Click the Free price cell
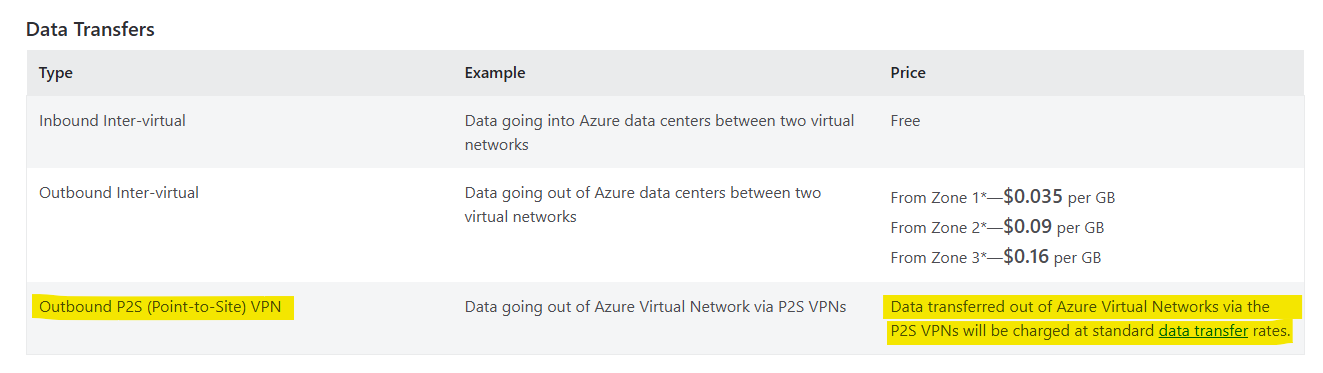The image size is (1323, 373). pyautogui.click(x=905, y=120)
